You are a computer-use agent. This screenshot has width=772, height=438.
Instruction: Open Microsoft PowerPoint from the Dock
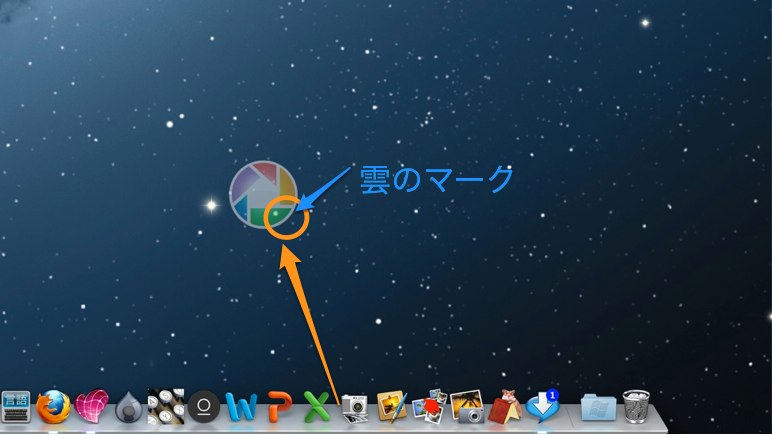click(279, 407)
